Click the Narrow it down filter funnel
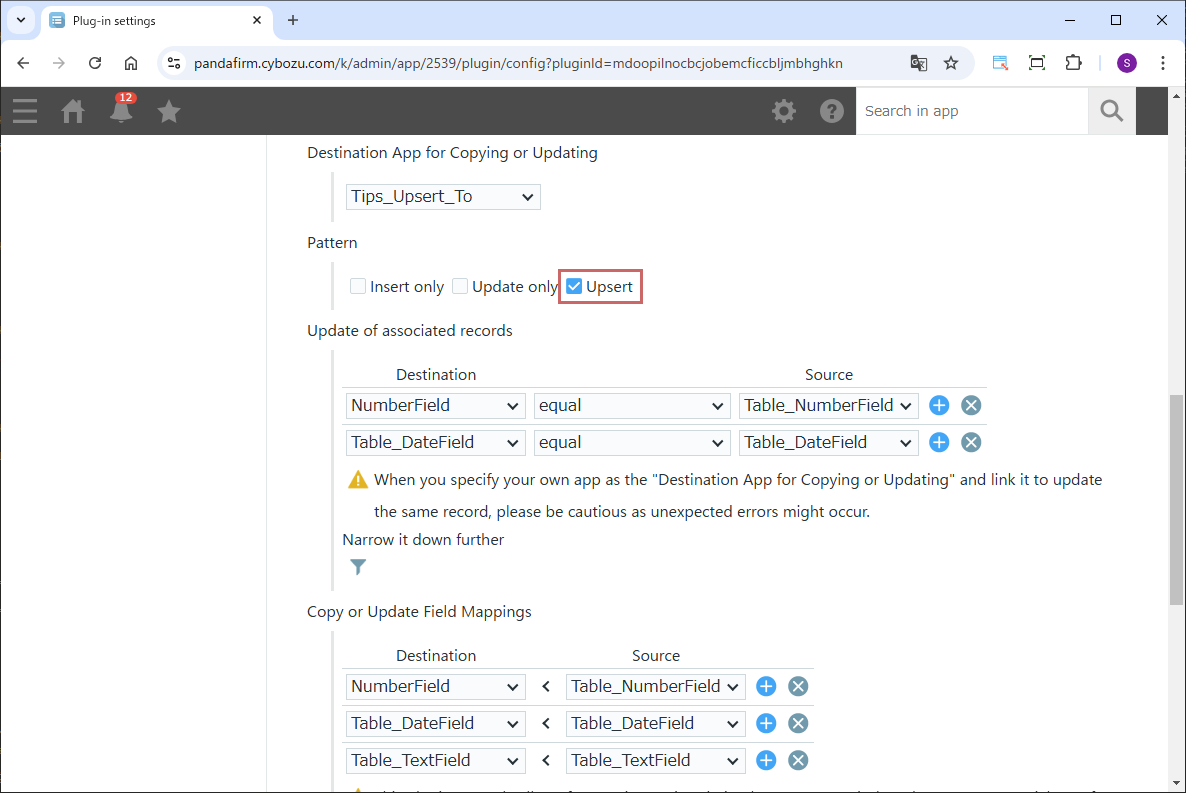 click(358, 567)
